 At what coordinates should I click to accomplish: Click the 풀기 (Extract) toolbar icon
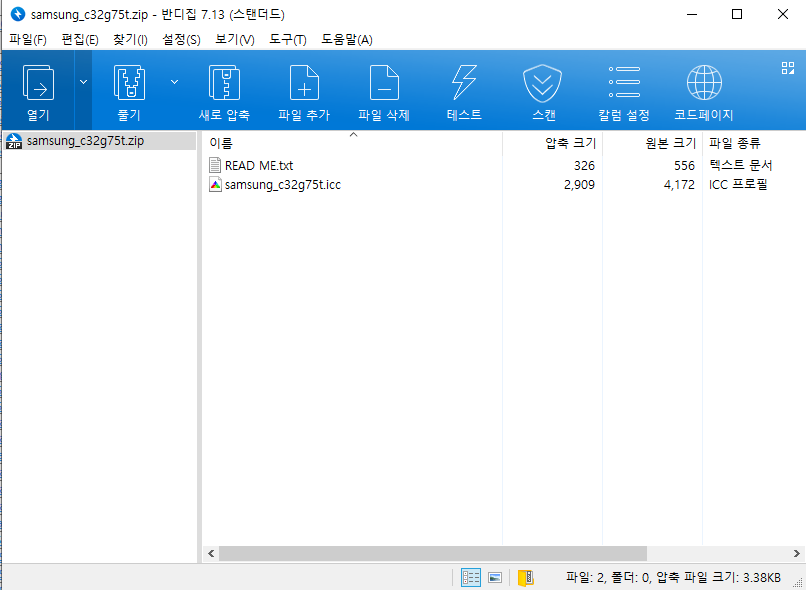coord(129,82)
